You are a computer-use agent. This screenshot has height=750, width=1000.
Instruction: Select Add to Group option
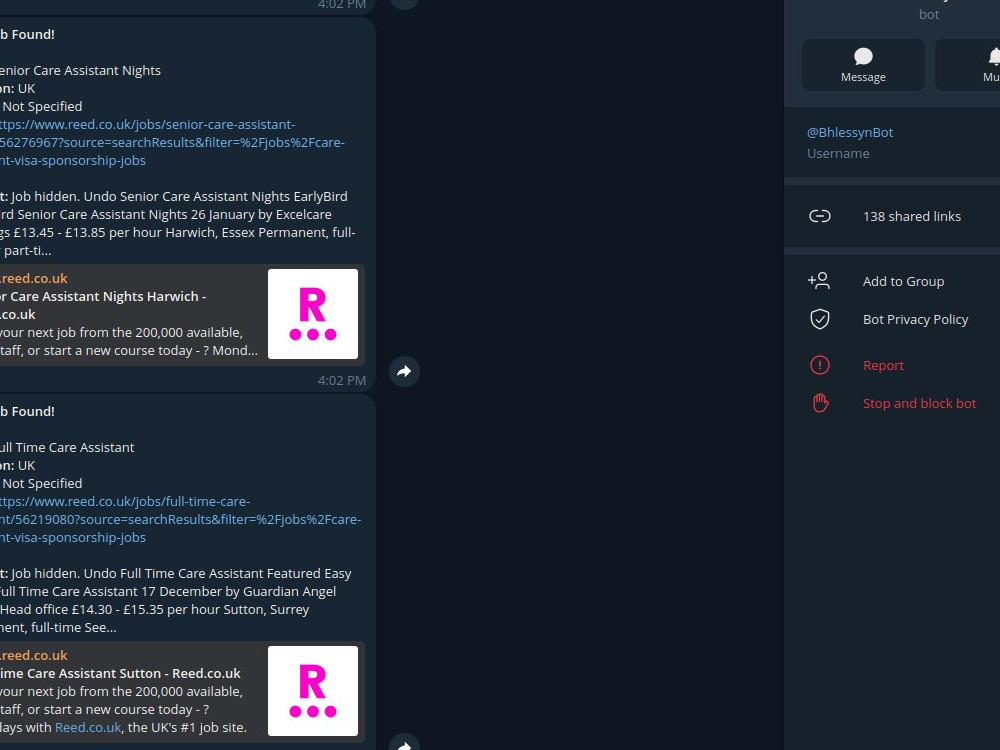[x=892, y=281]
